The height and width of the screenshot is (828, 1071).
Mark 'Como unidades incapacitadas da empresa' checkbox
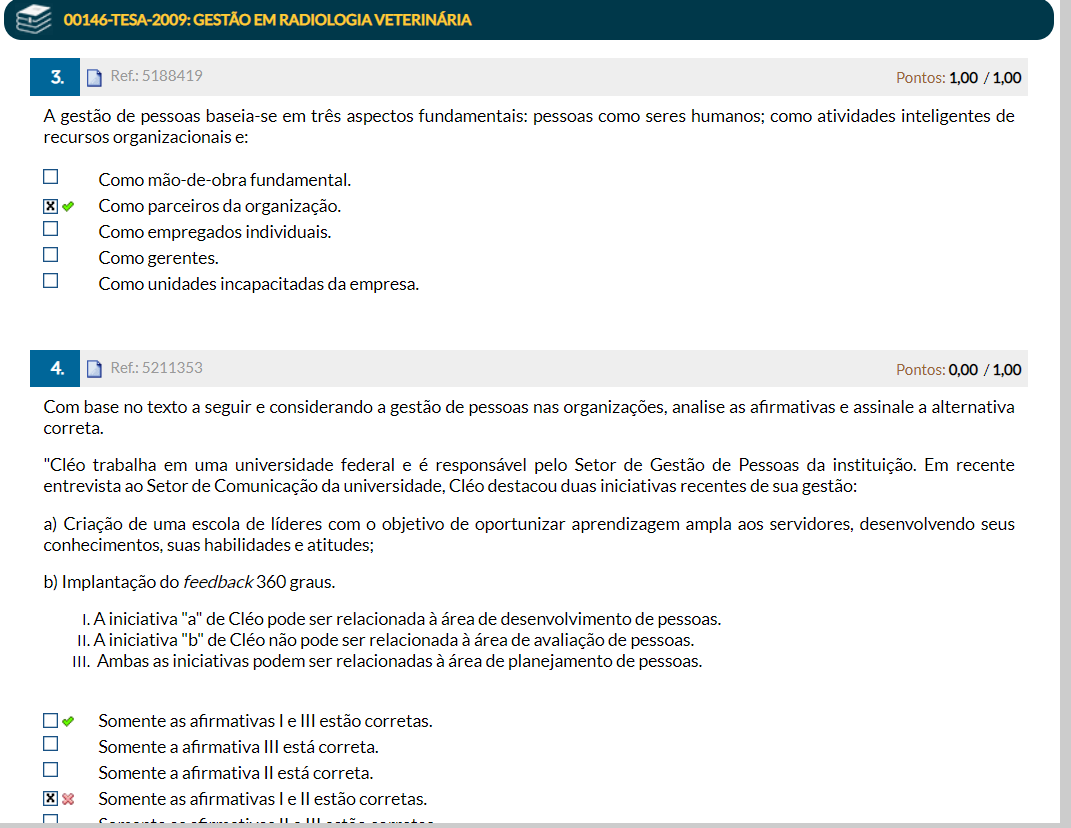[51, 281]
